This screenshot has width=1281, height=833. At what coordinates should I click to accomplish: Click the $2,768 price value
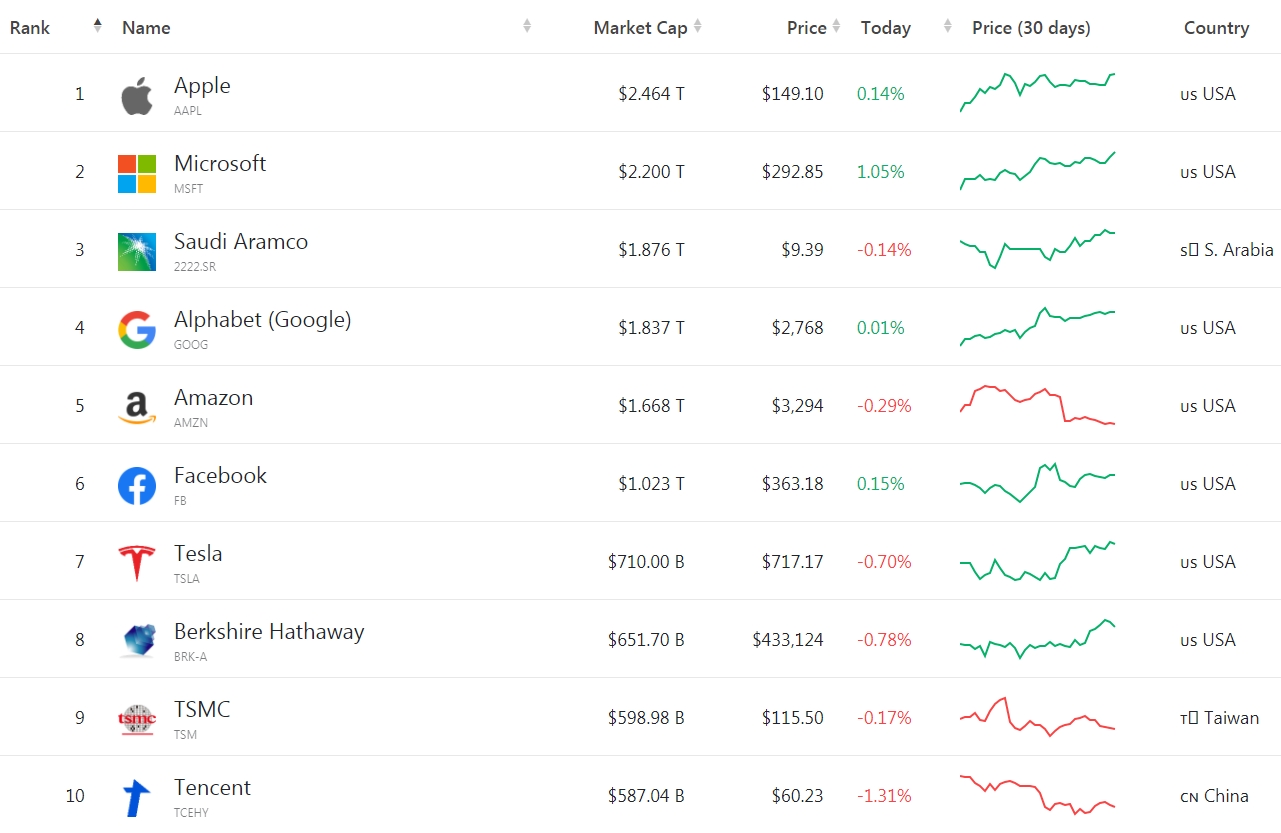pos(798,328)
